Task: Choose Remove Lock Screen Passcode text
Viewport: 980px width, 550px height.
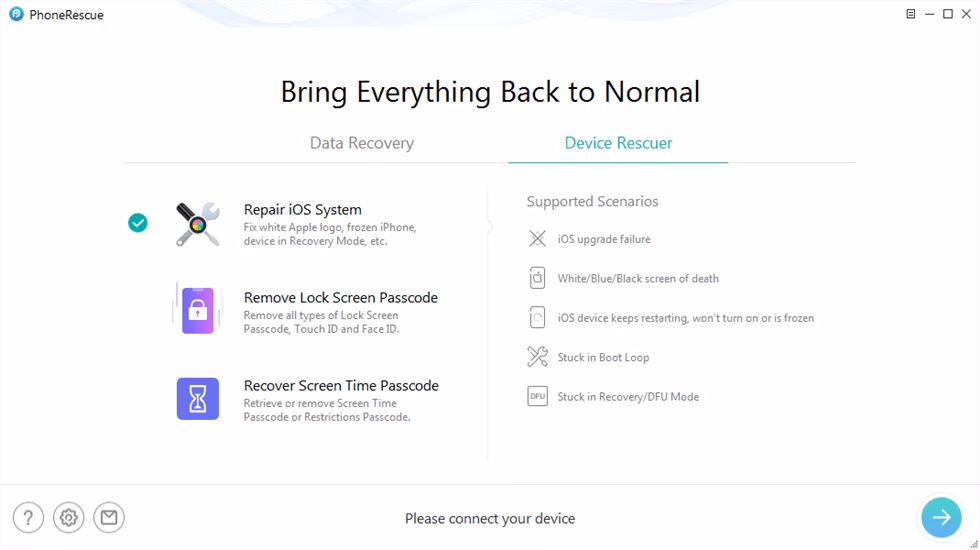Action: click(340, 298)
